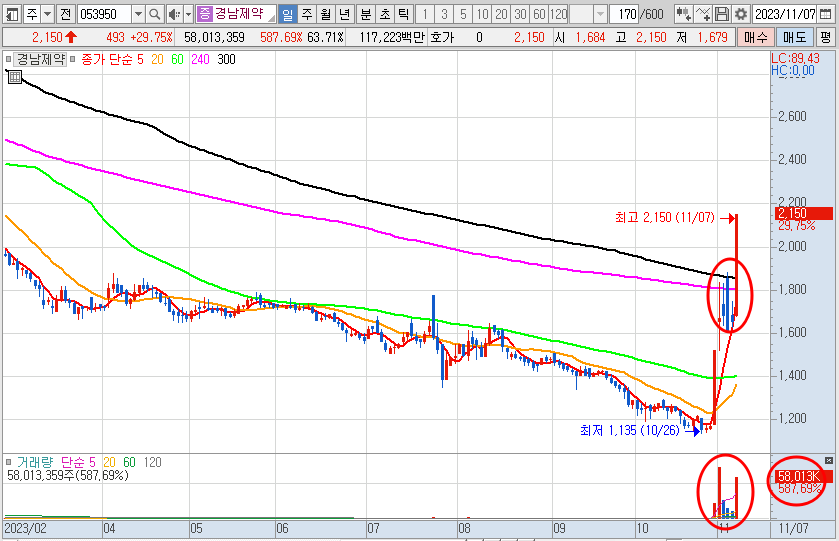Open chart settings gear icon

click(741, 14)
